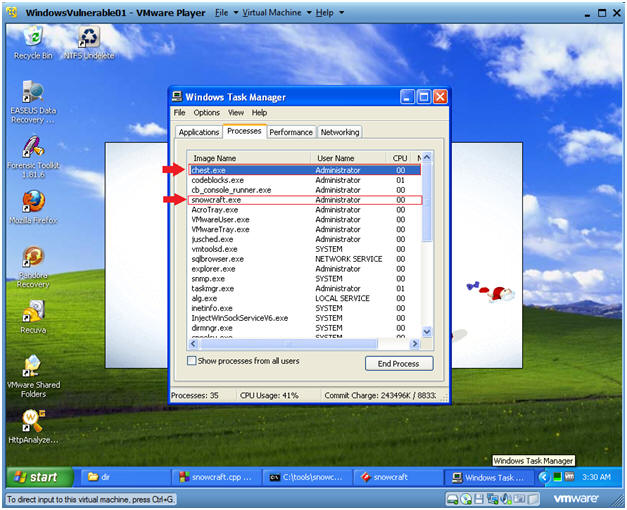Open Task Manager Help menu
Screen dimensions: 627x510
[x=259, y=113]
